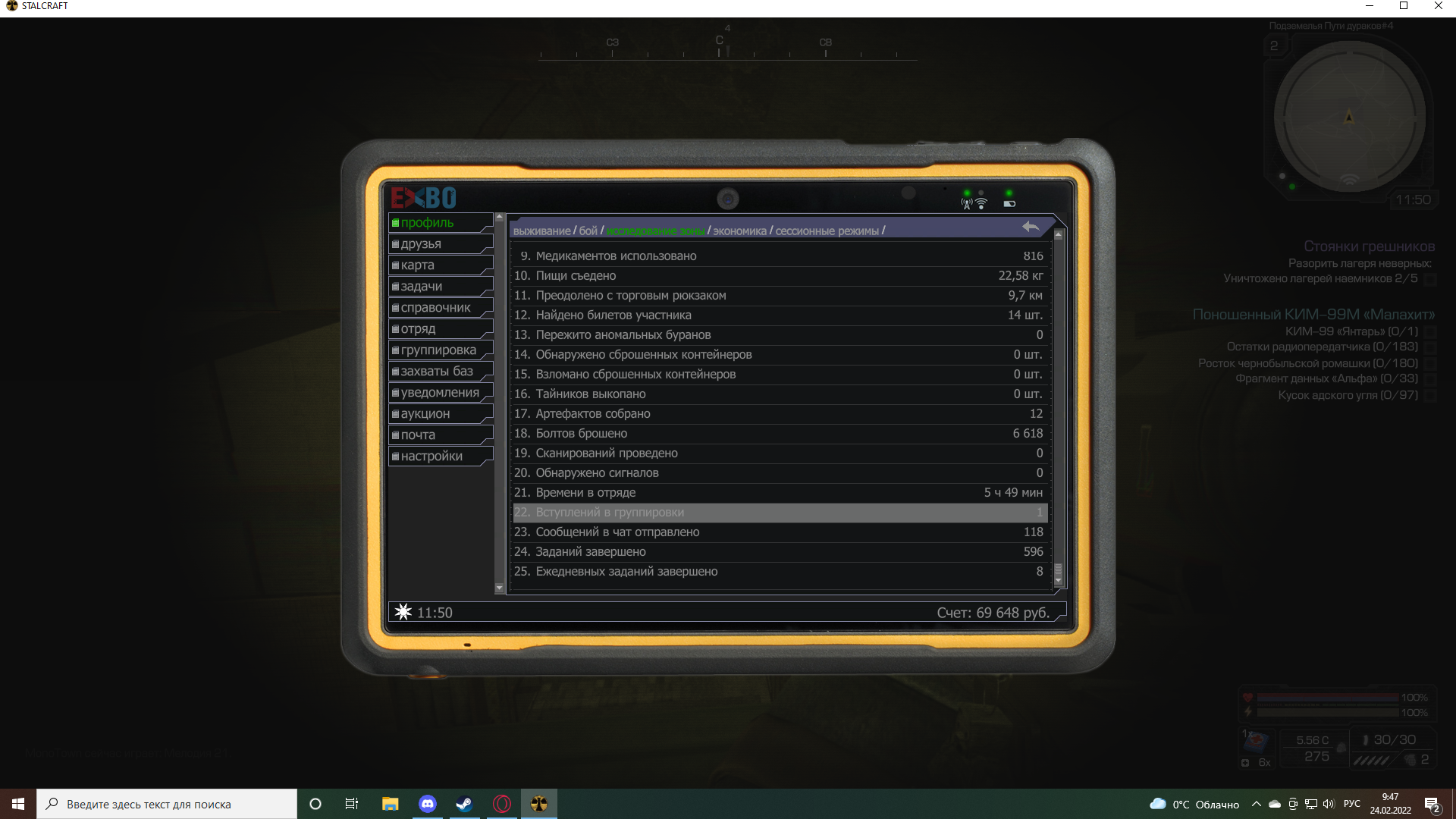Screen dimensions: 1456x819
Task: Click the Windows search input field
Action: coord(167,804)
